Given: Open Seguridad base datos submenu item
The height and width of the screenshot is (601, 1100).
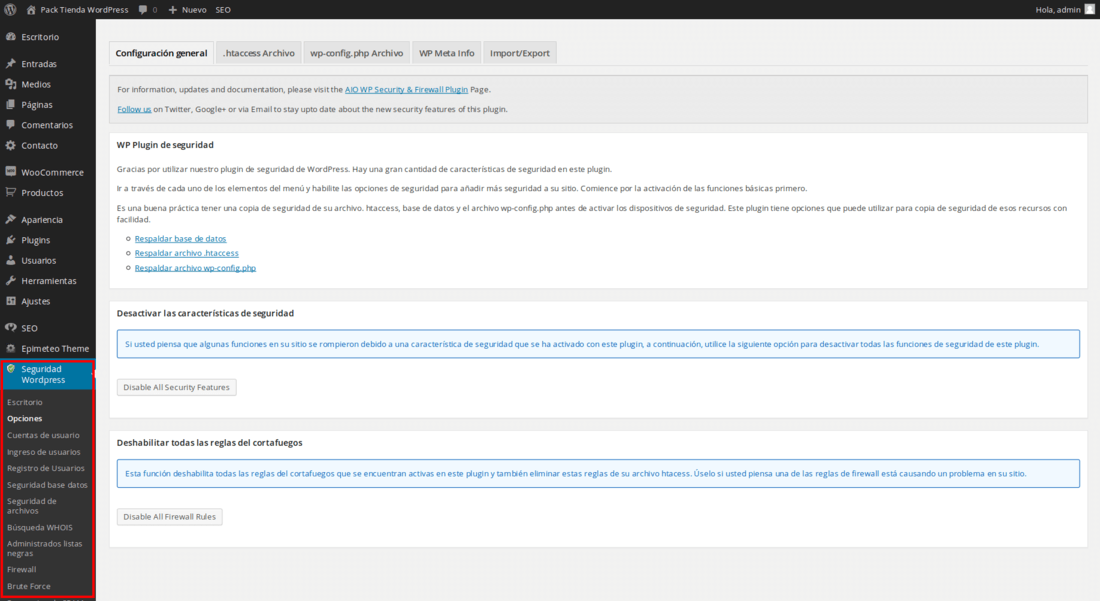Looking at the screenshot, I should (x=47, y=485).
